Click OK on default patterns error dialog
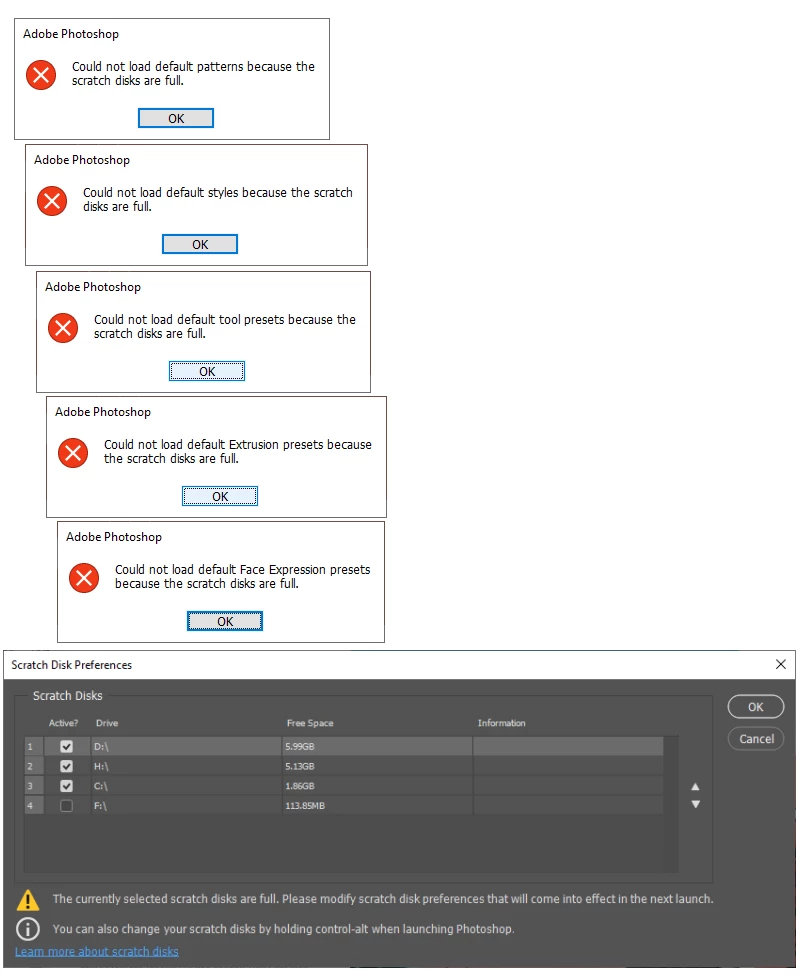Screen dimensions: 800x979 pos(175,118)
